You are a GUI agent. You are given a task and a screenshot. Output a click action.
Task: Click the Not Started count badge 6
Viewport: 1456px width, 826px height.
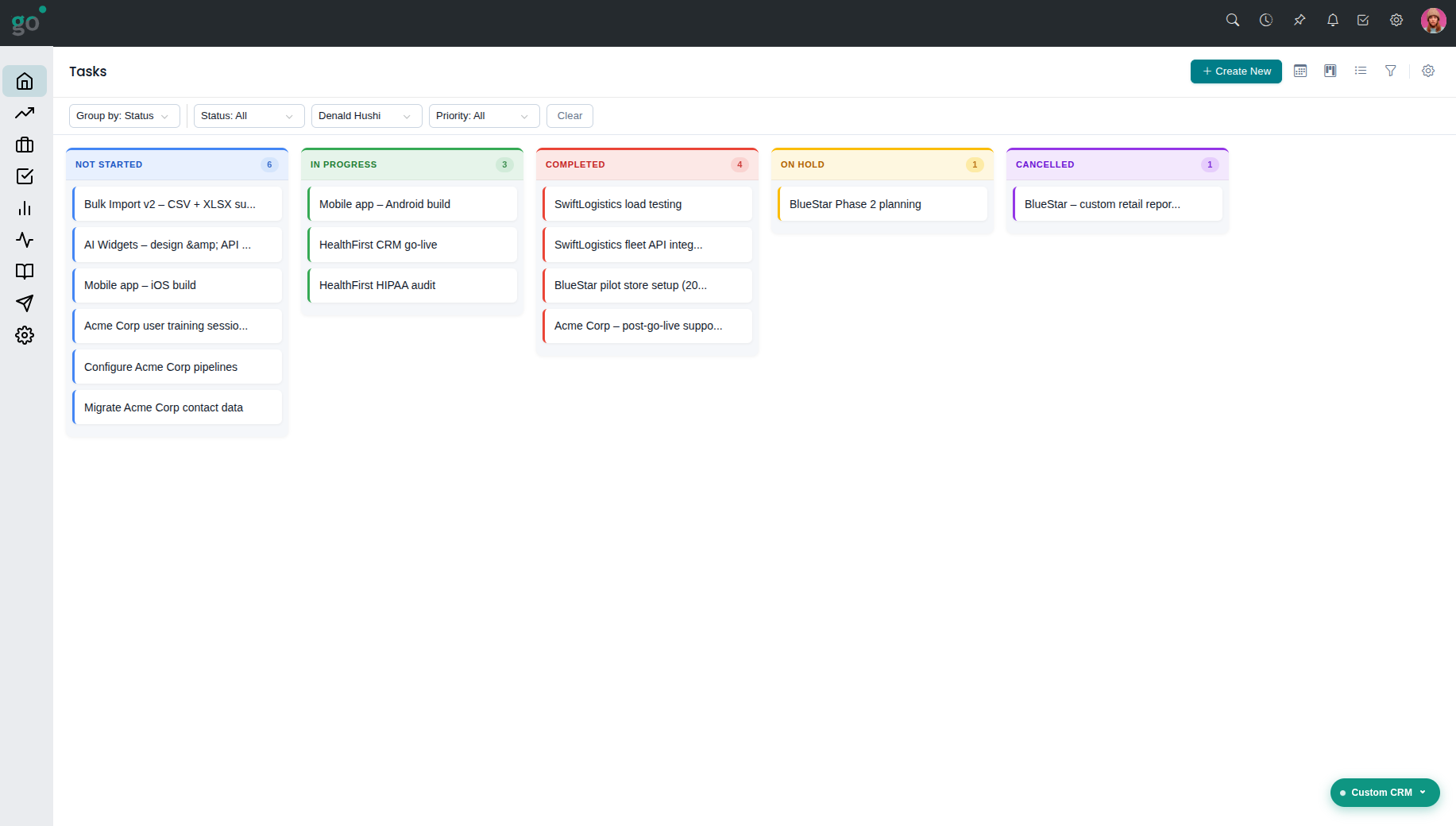[x=269, y=164]
